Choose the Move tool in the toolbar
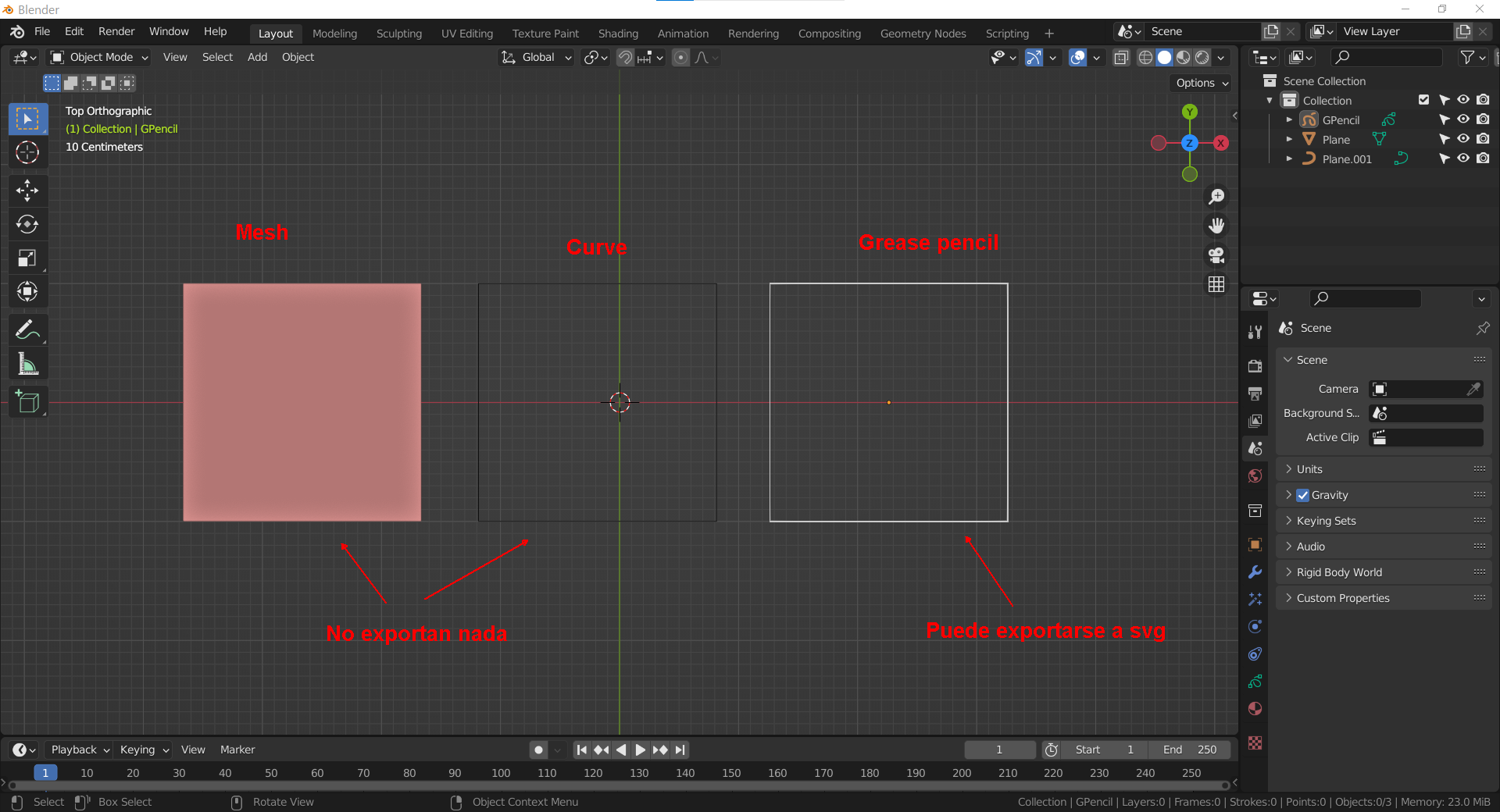The width and height of the screenshot is (1500, 812). click(x=28, y=191)
